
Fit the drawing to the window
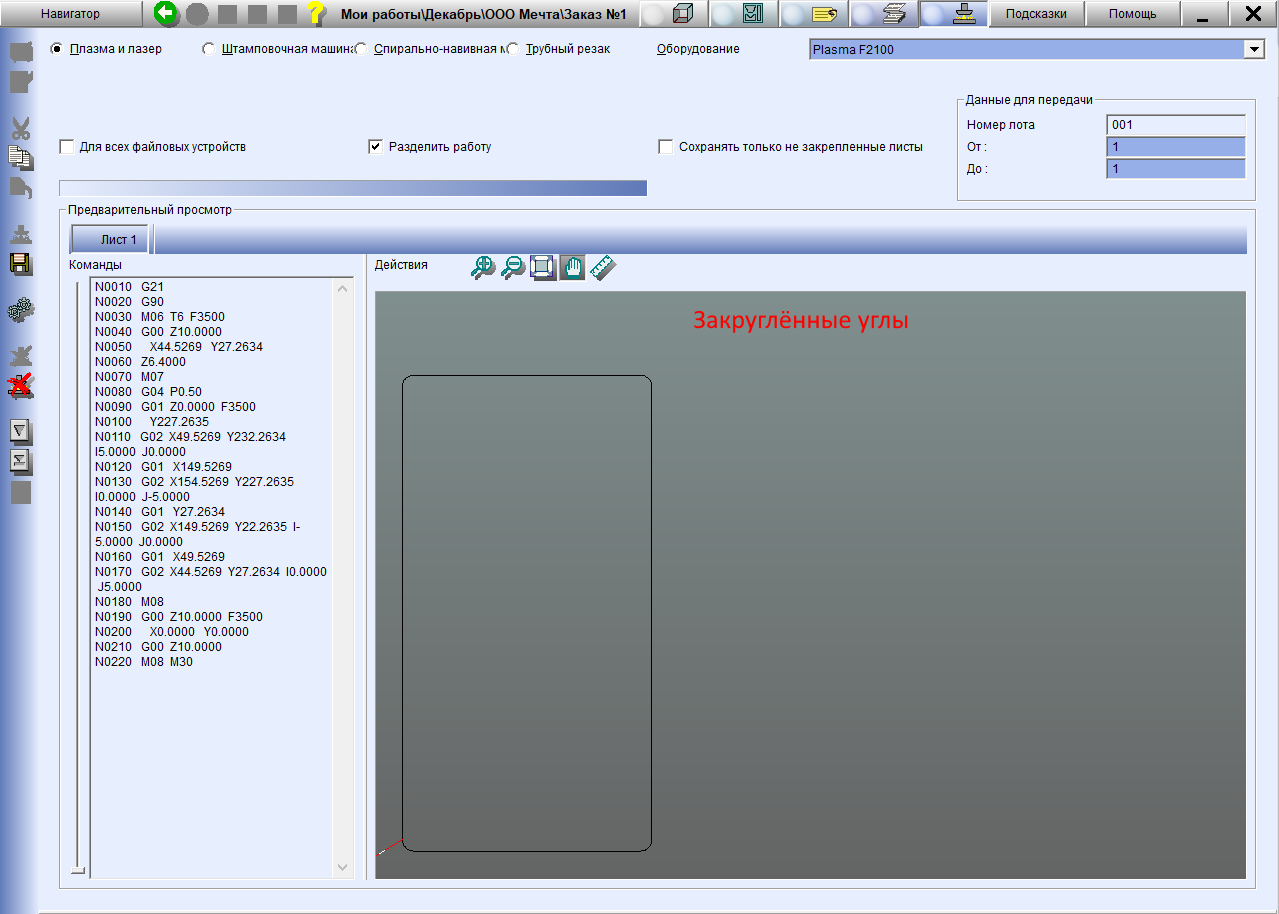543,267
